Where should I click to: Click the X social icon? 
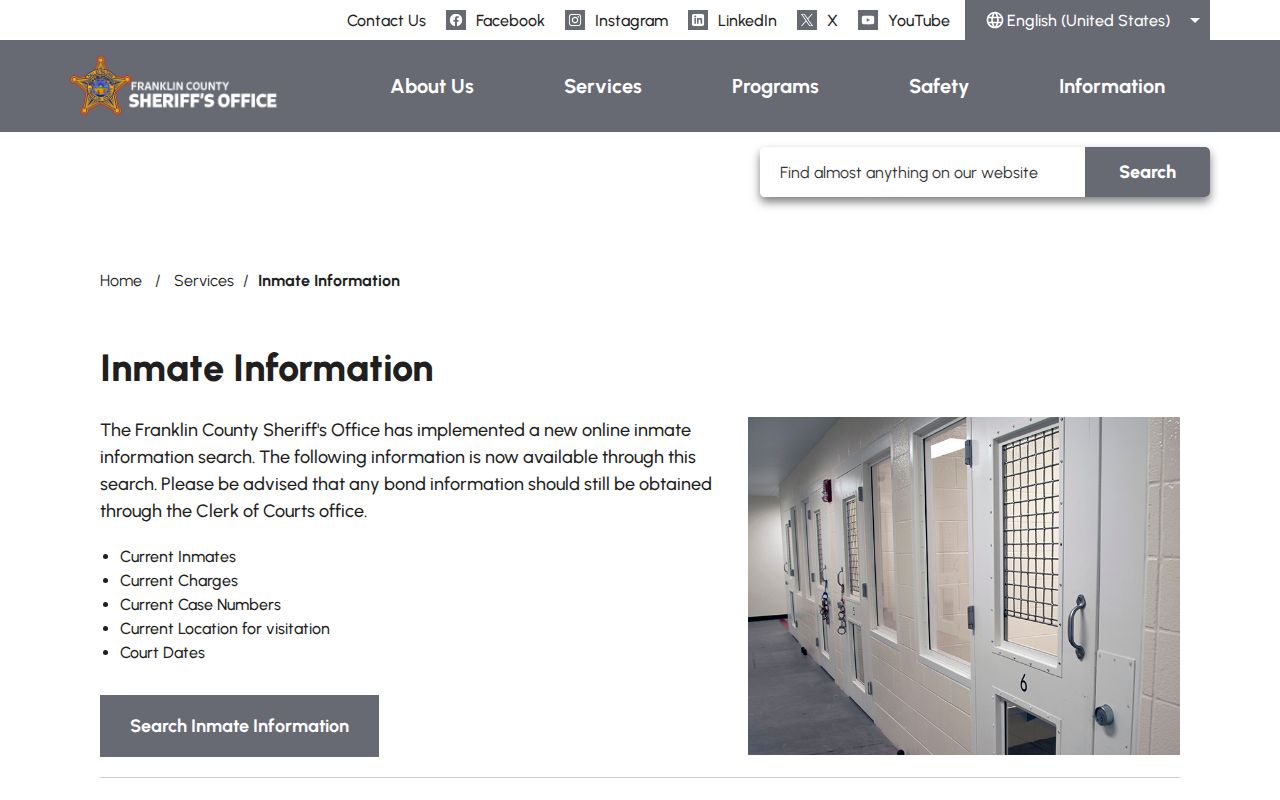click(x=807, y=20)
